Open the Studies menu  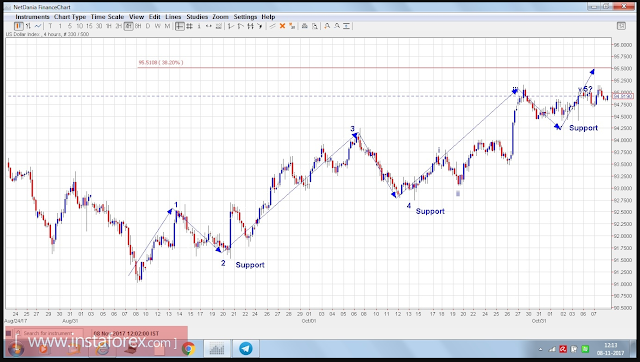(x=197, y=17)
